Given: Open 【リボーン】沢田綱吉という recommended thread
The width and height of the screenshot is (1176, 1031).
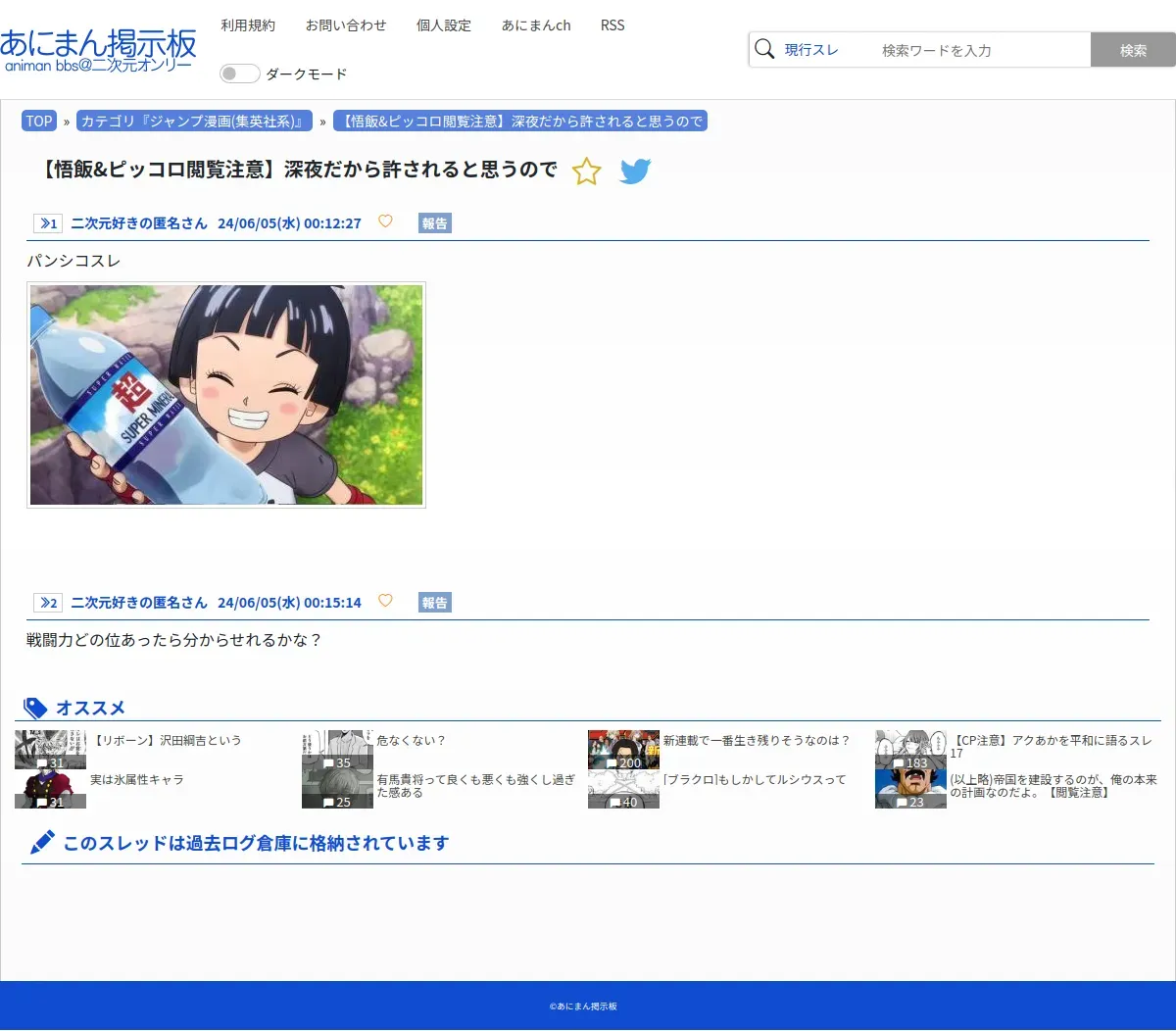Looking at the screenshot, I should point(166,741).
